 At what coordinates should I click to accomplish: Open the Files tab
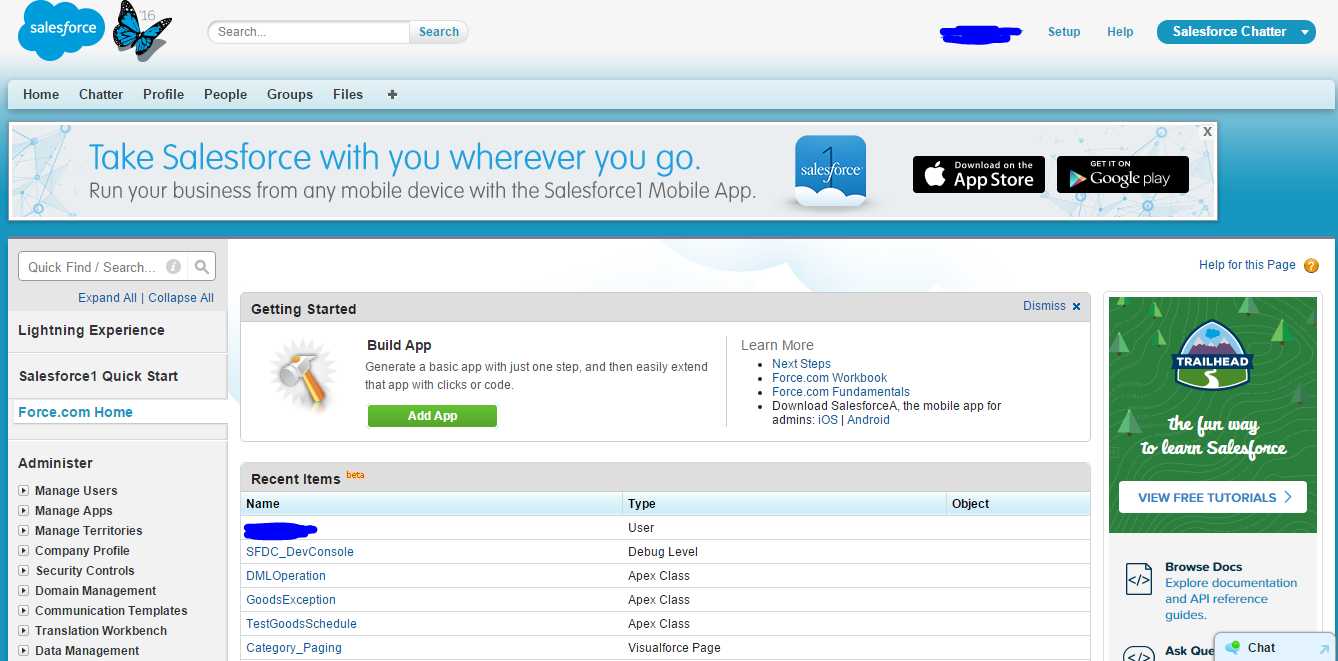point(348,94)
